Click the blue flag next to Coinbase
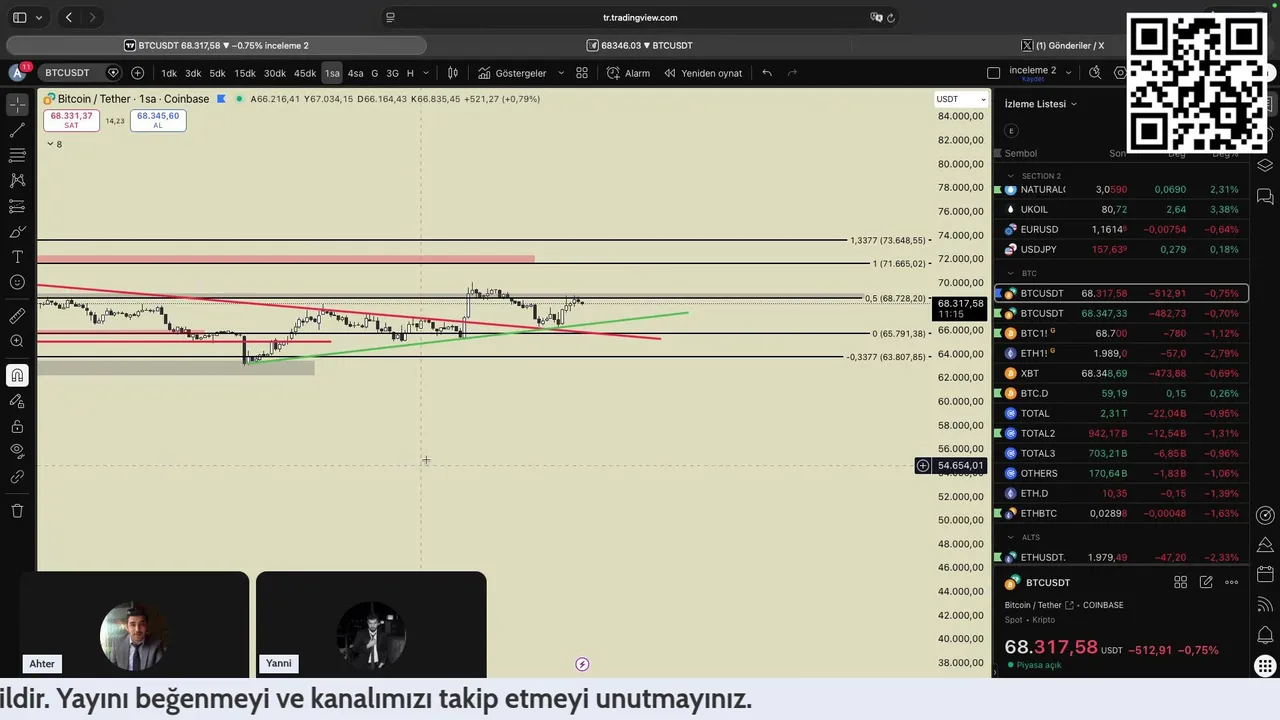The width and height of the screenshot is (1280, 720). (221, 99)
